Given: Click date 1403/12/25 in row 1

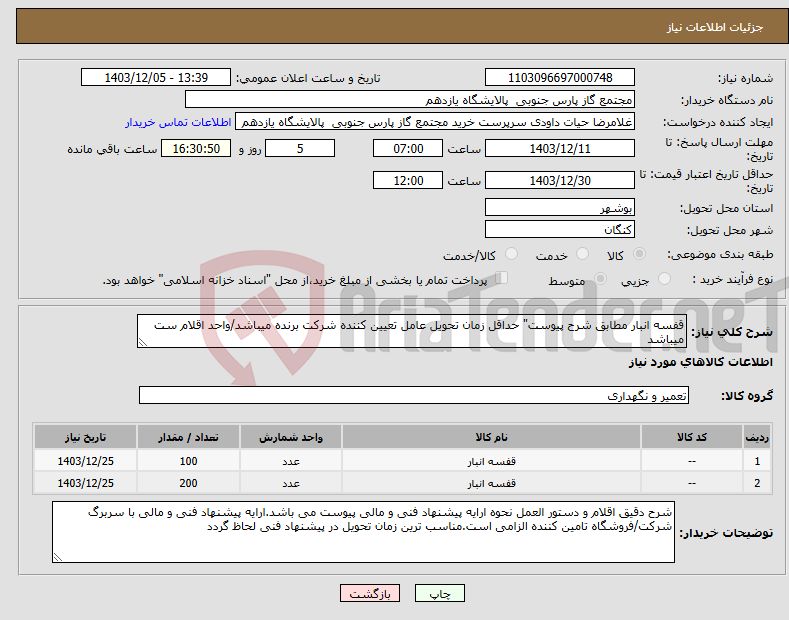Looking at the screenshot, I should pyautogui.click(x=86, y=461).
